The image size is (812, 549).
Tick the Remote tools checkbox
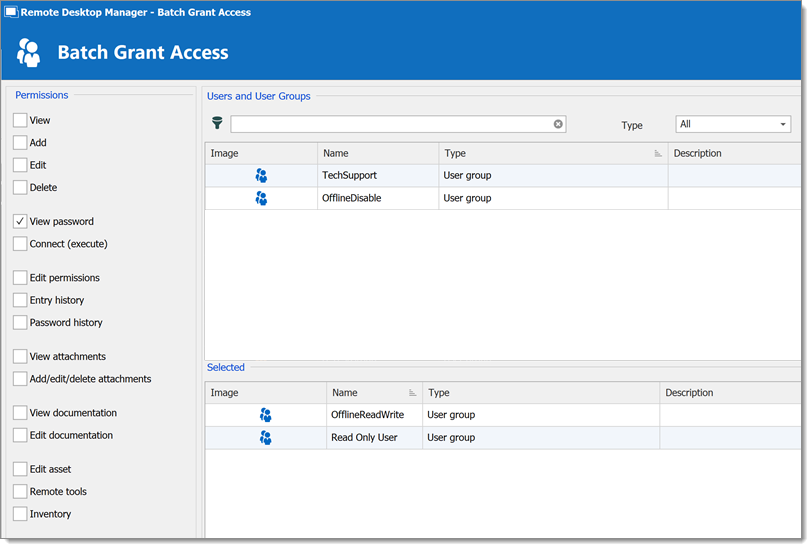[20, 492]
